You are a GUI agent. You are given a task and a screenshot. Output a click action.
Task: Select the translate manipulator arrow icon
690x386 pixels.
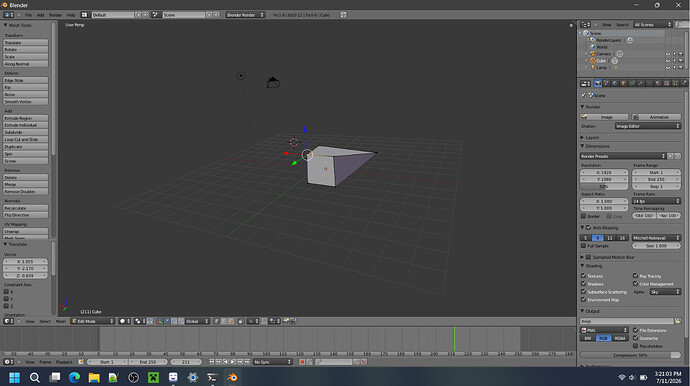pyautogui.click(x=167, y=321)
